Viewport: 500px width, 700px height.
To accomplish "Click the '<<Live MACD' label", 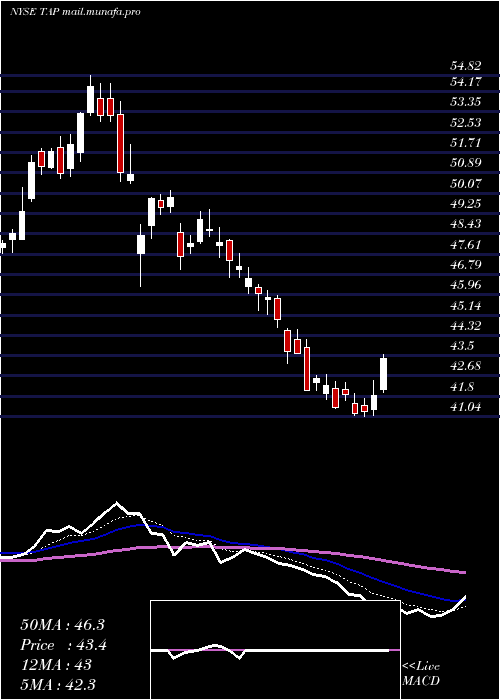I will click(421, 674).
